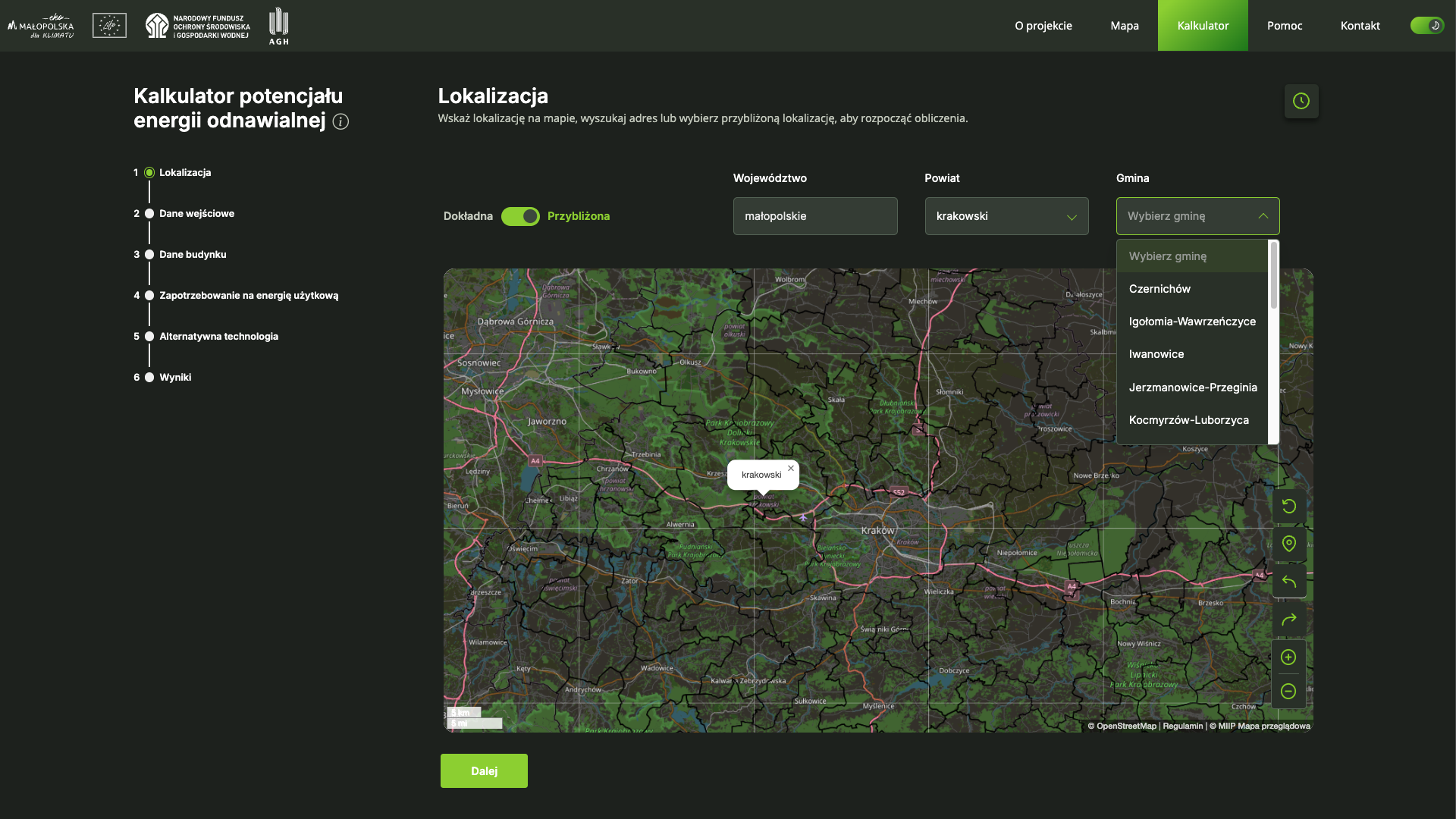The width and height of the screenshot is (1456, 819).
Task: Reset the map view with refresh icon
Action: [x=1288, y=507]
